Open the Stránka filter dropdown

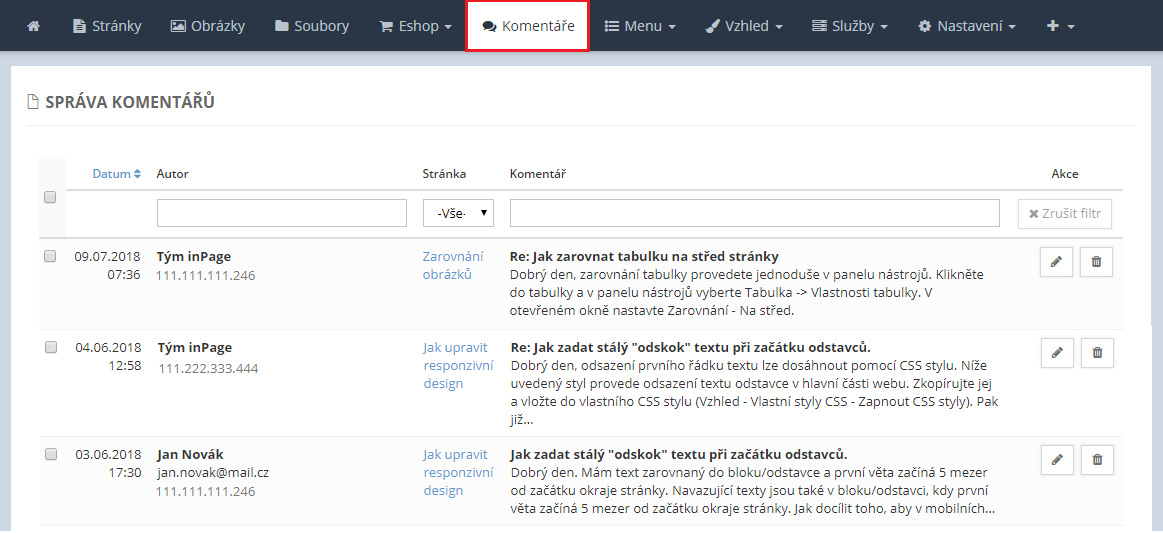(x=458, y=213)
